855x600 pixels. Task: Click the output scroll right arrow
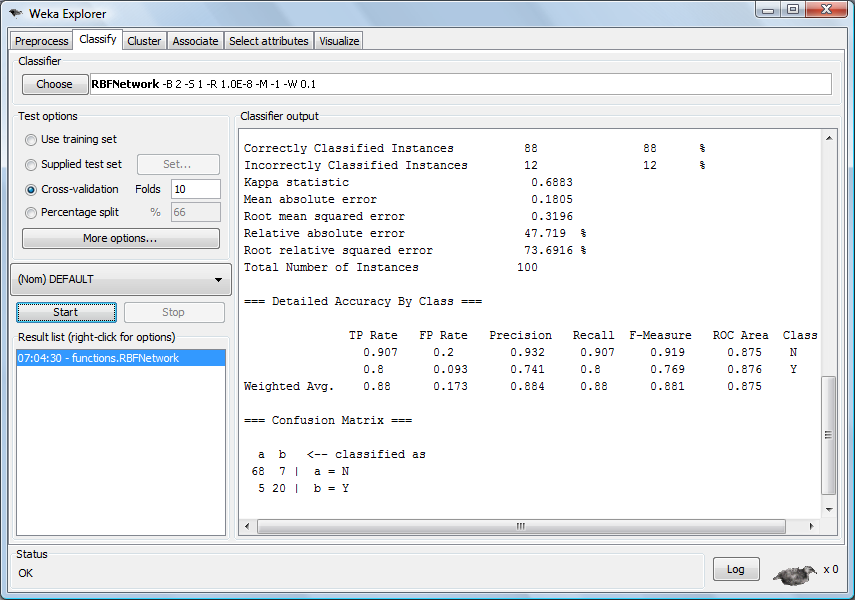[811, 526]
